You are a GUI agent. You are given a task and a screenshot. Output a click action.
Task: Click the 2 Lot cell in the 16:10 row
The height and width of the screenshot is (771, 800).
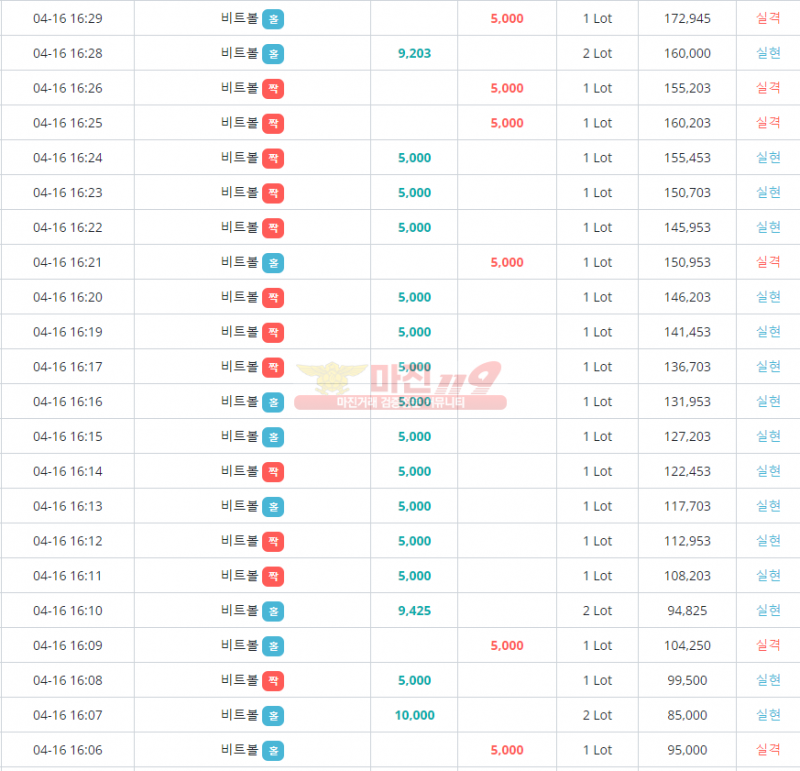(597, 611)
